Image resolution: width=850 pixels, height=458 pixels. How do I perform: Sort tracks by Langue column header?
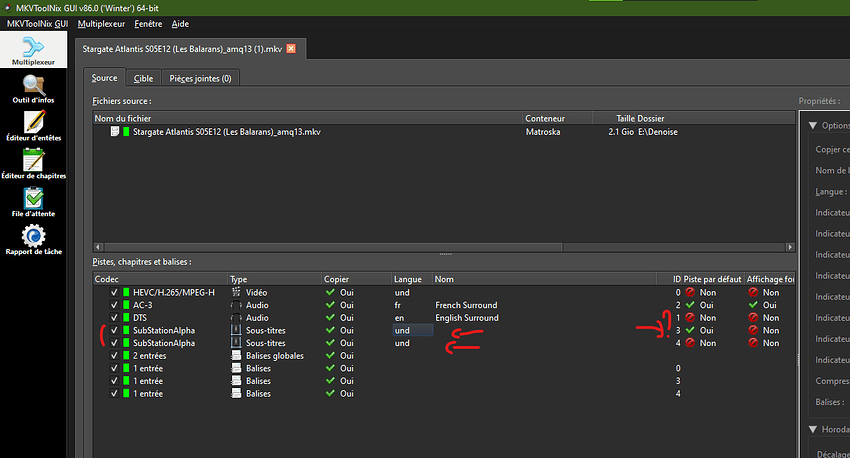click(412, 279)
